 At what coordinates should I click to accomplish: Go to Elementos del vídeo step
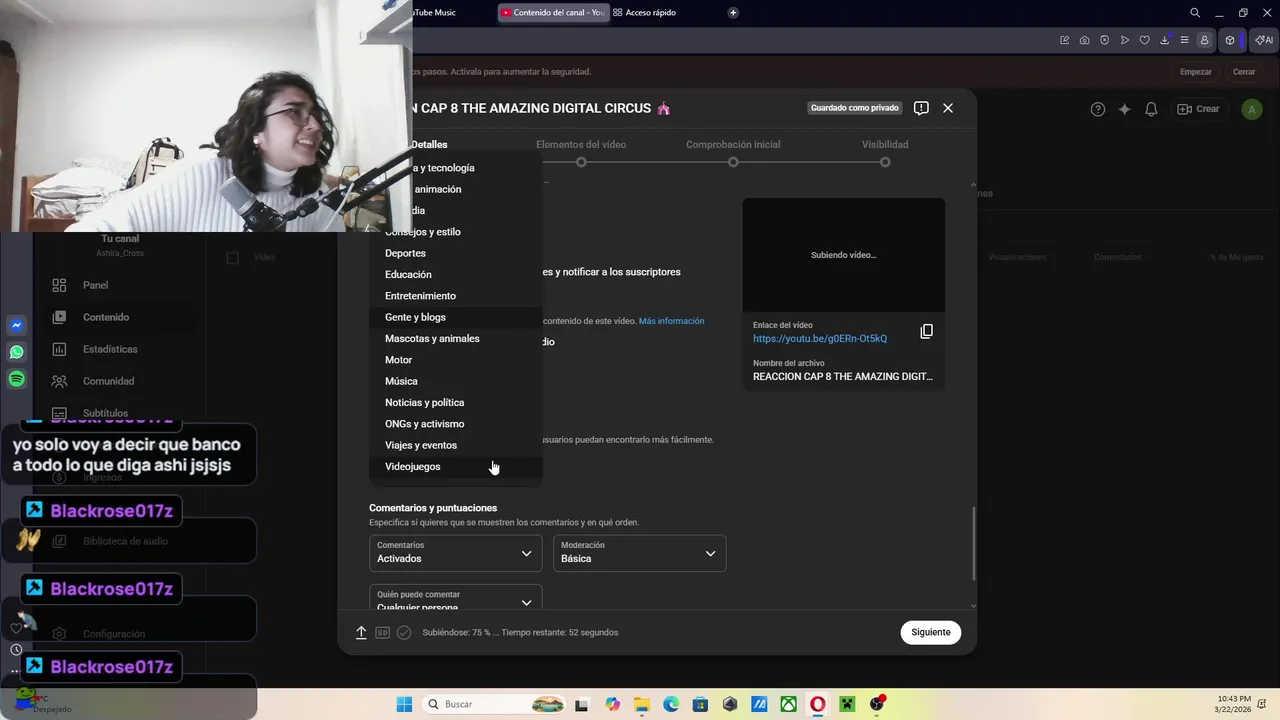[x=581, y=152]
